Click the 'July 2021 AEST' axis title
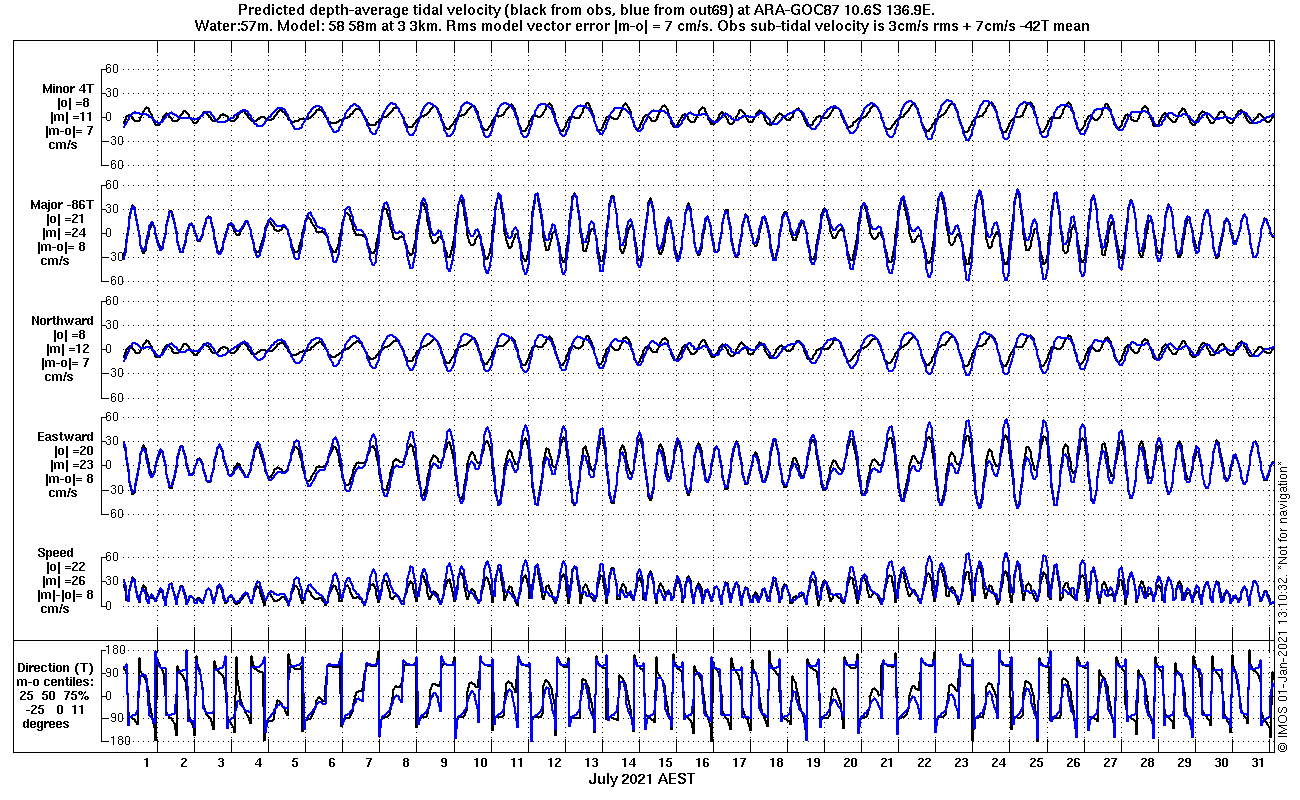The width and height of the screenshot is (1300, 800). coord(641,779)
